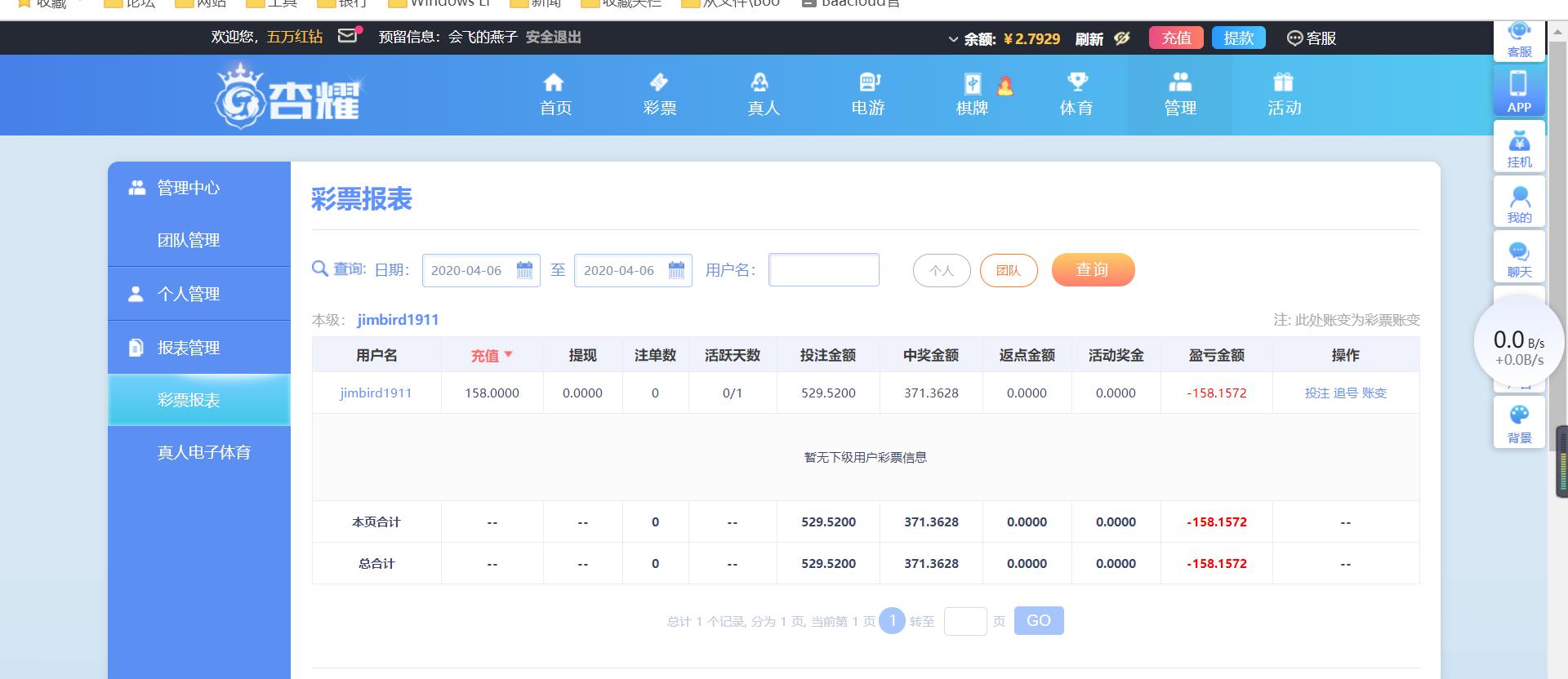Toggle balance visibility eye icon
1568x679 pixels.
1122,38
